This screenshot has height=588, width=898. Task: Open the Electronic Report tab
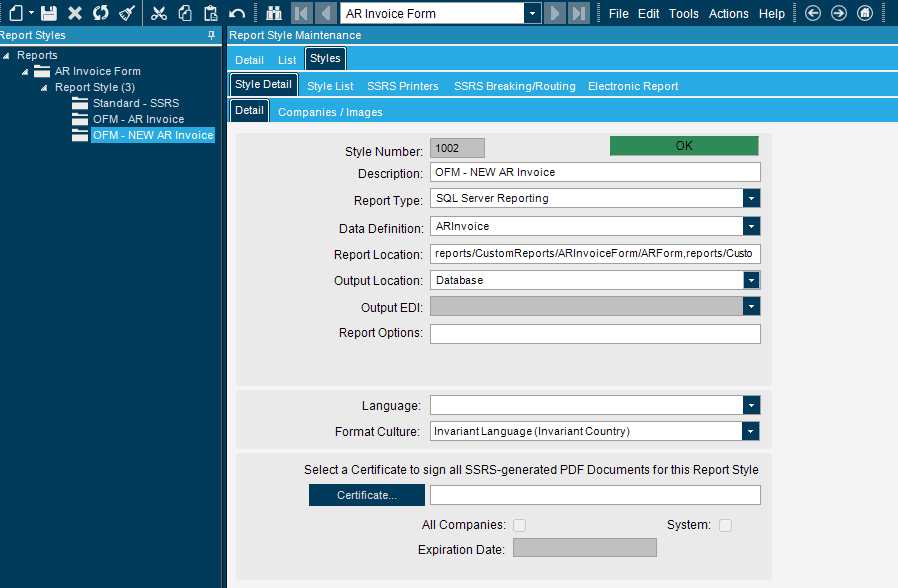tap(633, 86)
